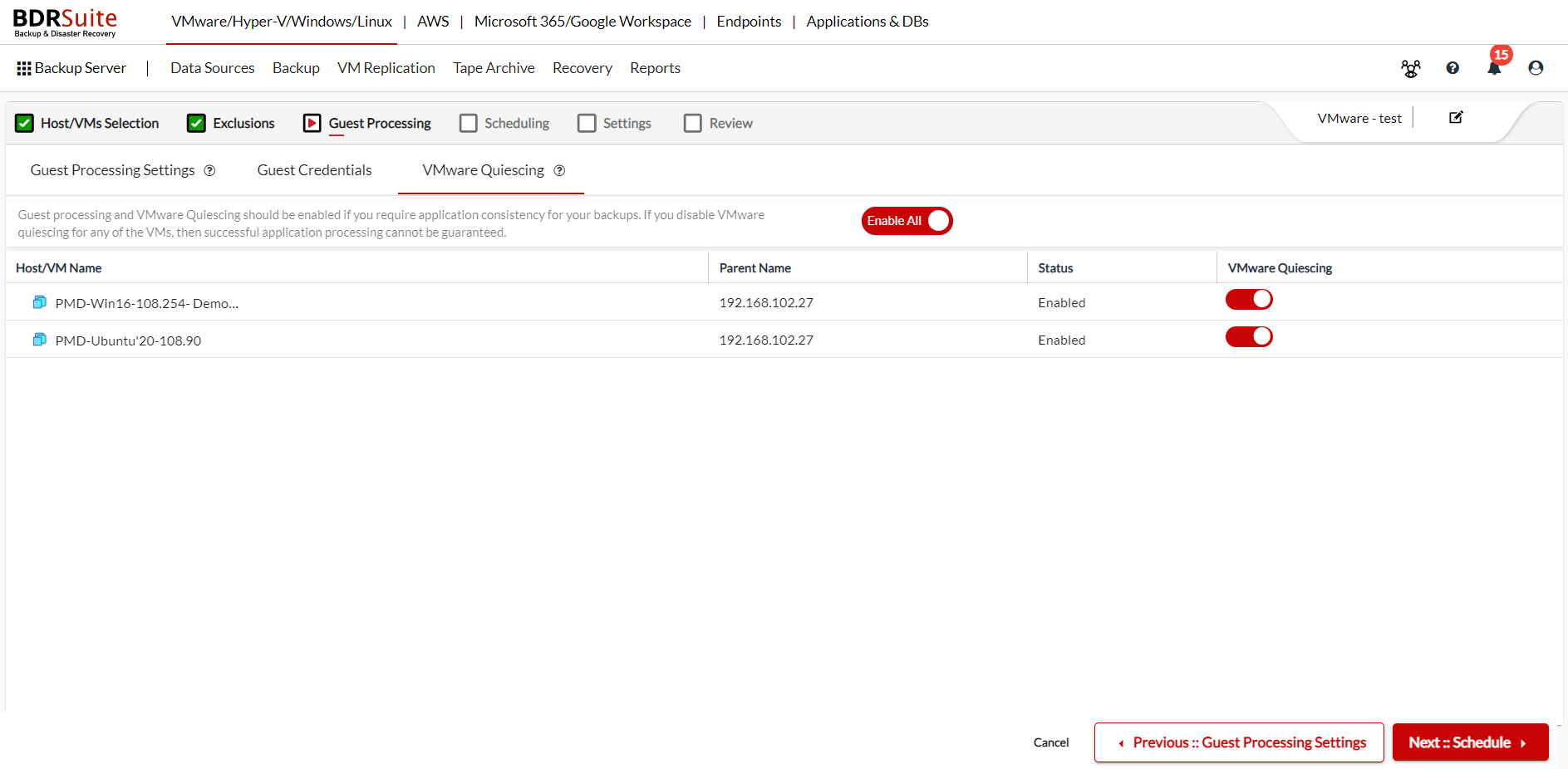
Task: Select the PMD-Win16-108.254- Demo... row name
Action: click(x=147, y=303)
